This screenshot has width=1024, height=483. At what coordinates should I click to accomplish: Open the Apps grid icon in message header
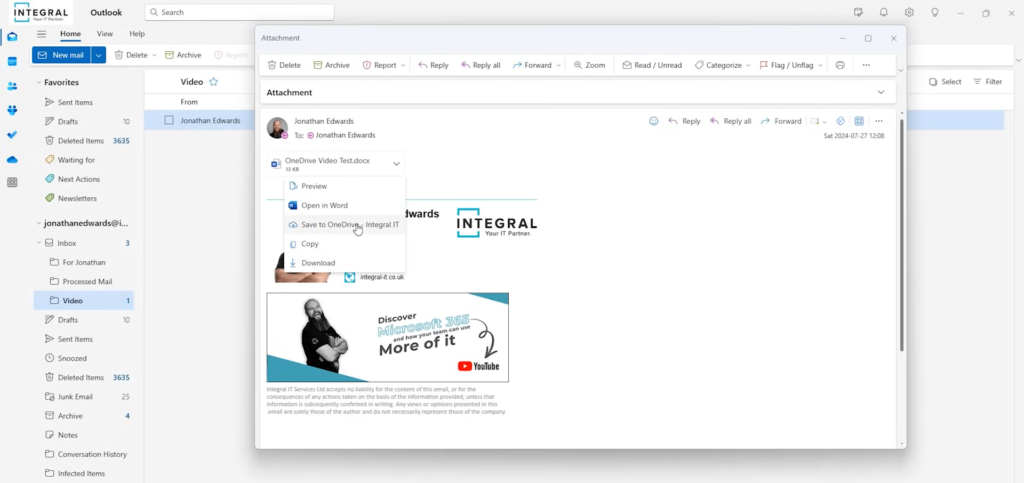click(859, 121)
